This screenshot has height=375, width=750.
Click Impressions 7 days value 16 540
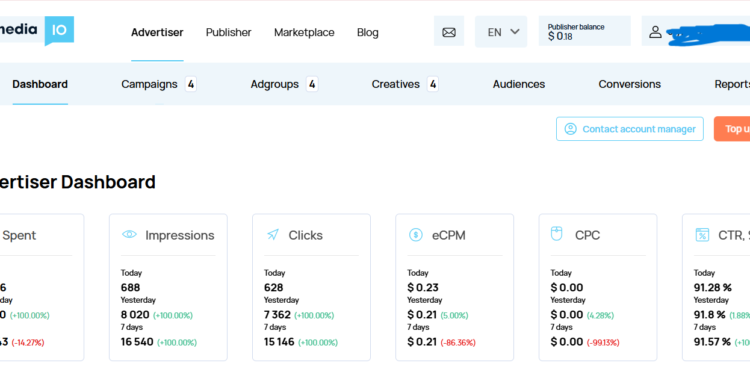click(x=137, y=342)
